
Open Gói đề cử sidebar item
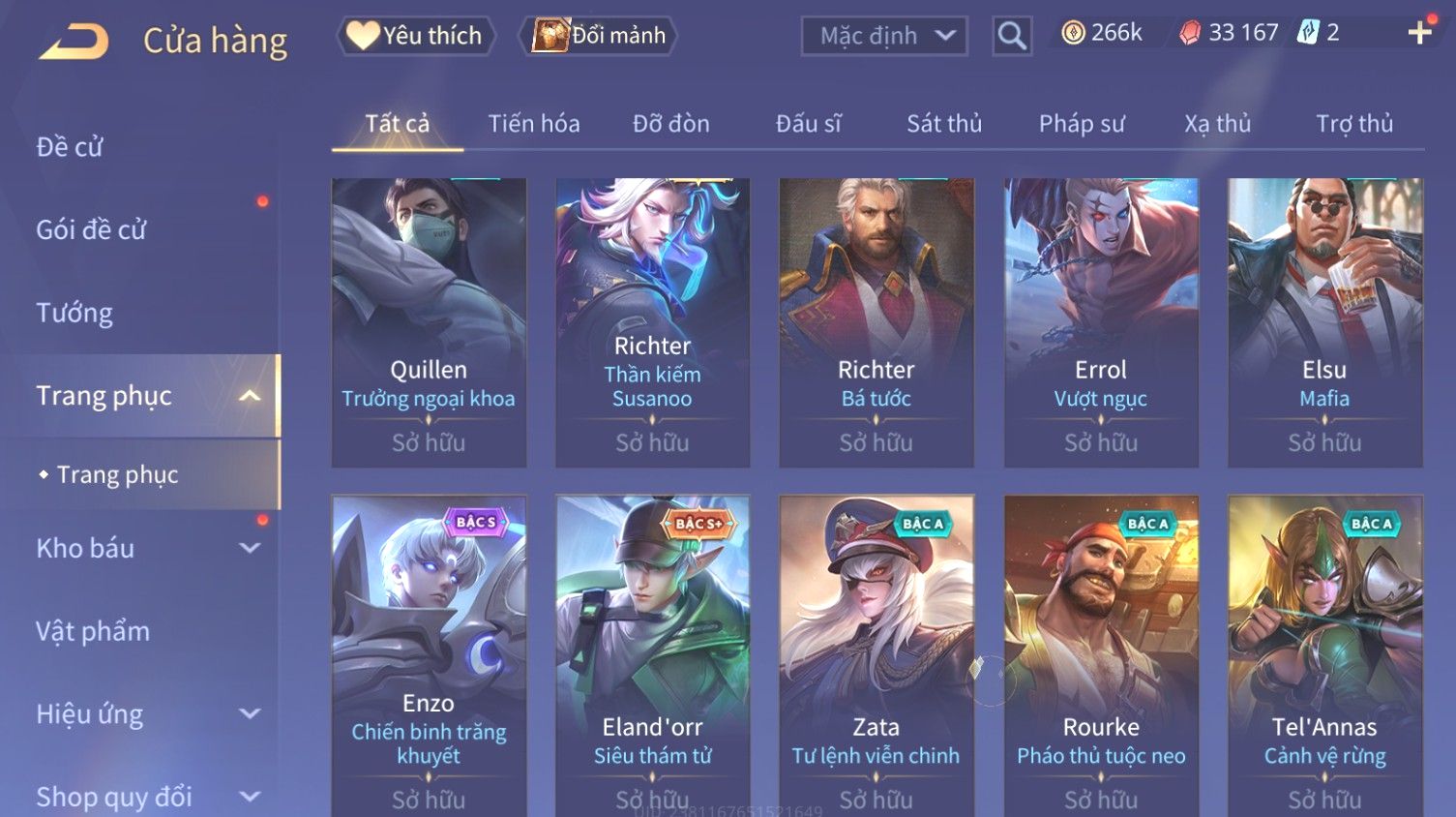point(91,229)
